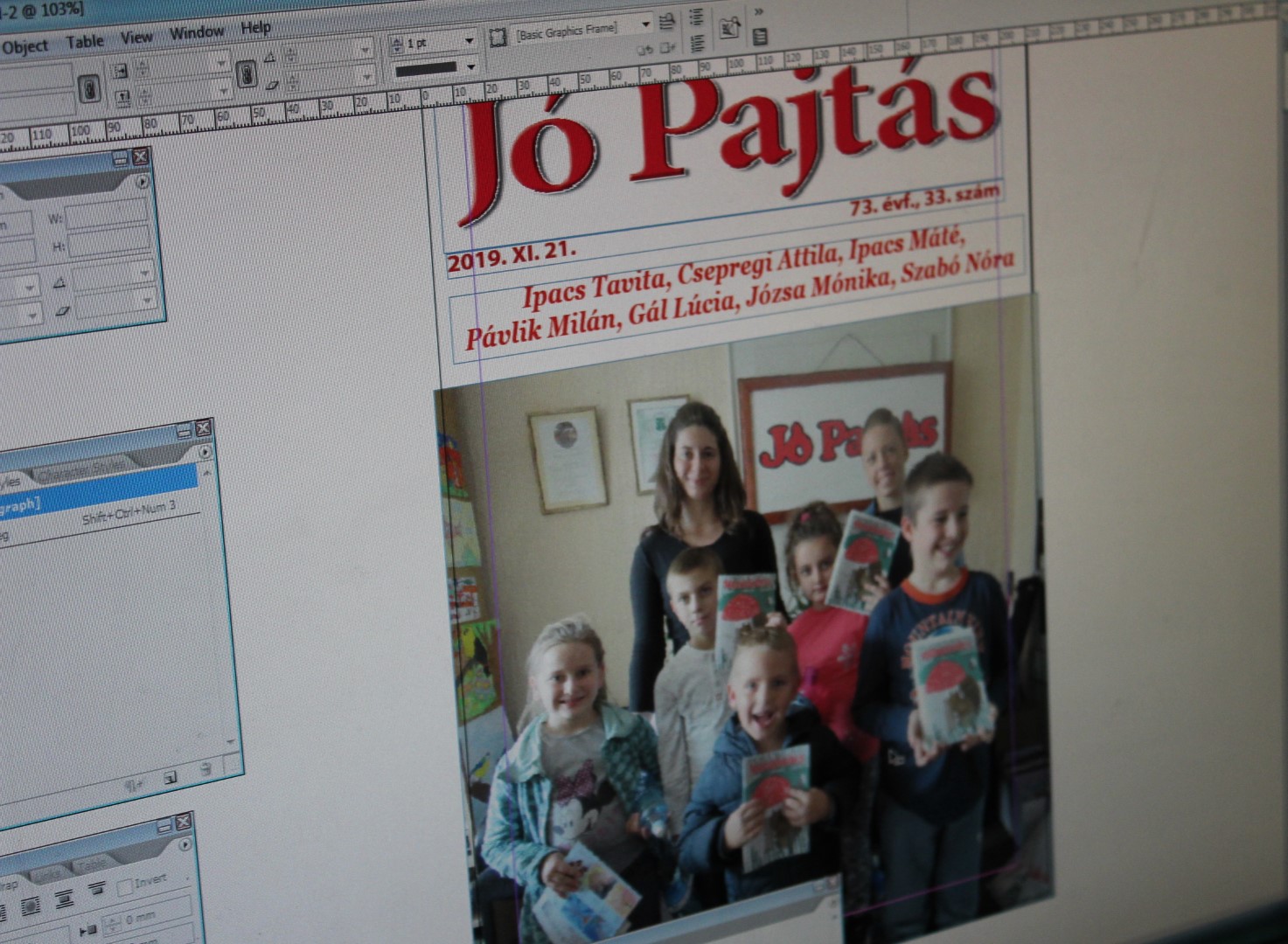
Task: Click the Transform panel W input field
Action: coord(108,212)
